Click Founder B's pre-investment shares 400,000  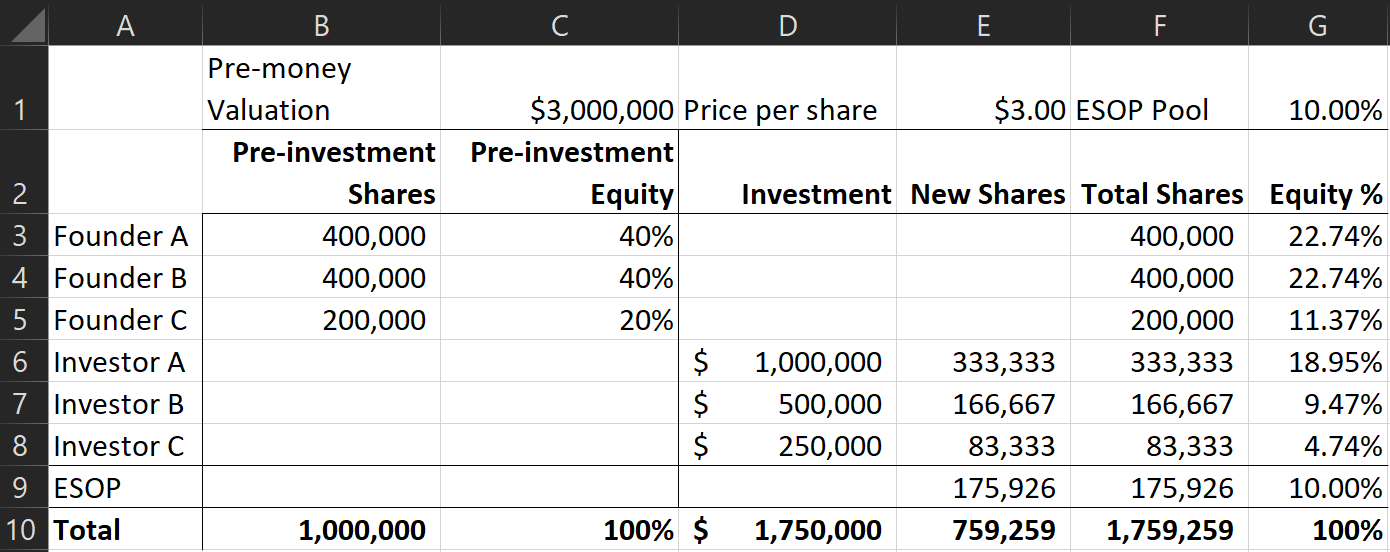[x=321, y=277]
